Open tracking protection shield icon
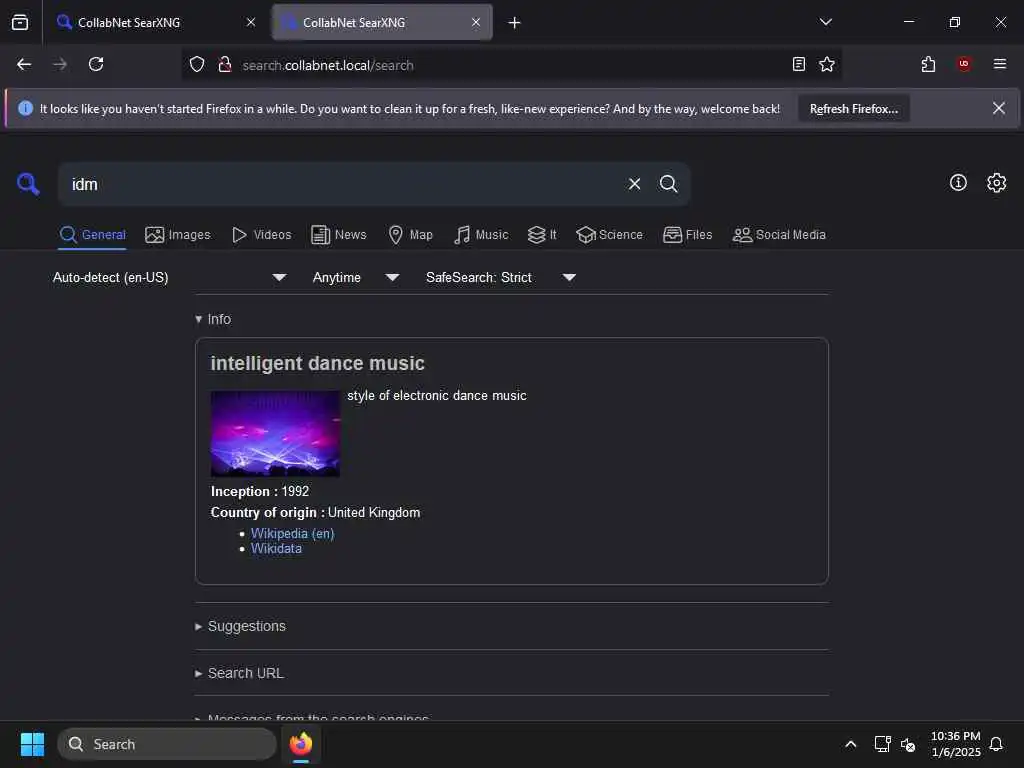 point(197,65)
